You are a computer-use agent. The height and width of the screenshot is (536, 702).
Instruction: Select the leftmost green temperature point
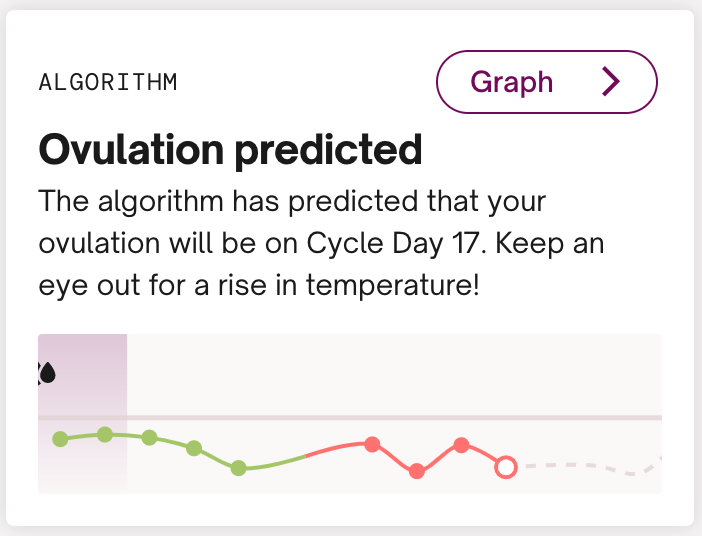tap(60, 438)
